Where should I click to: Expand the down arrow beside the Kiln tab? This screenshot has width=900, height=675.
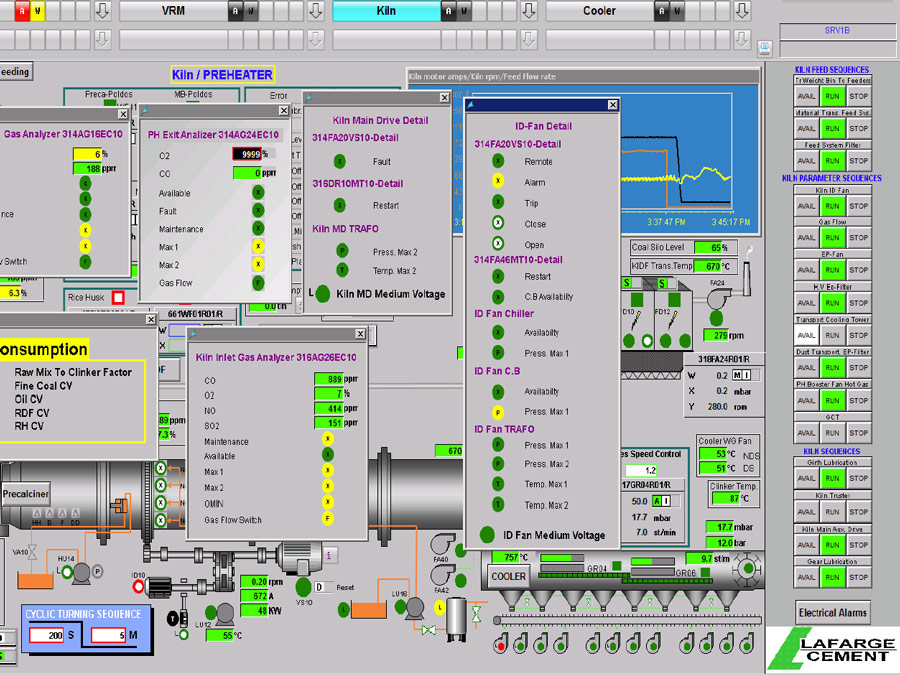527,12
